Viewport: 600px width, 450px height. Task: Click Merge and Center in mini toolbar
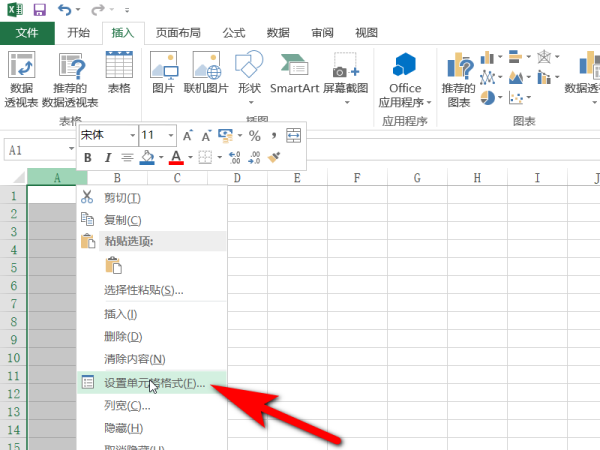pos(293,135)
